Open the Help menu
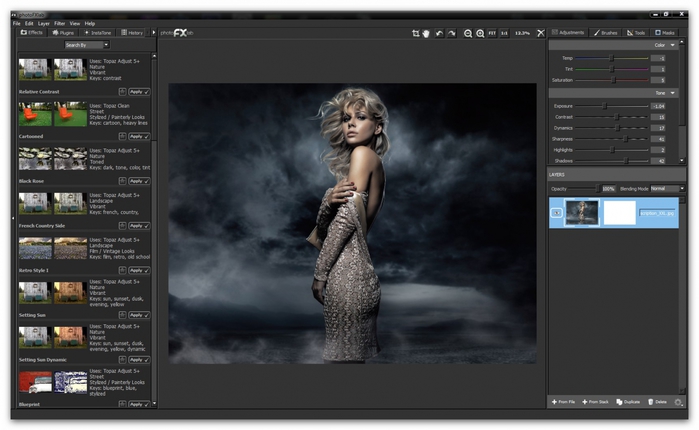The width and height of the screenshot is (699, 430). [x=90, y=24]
